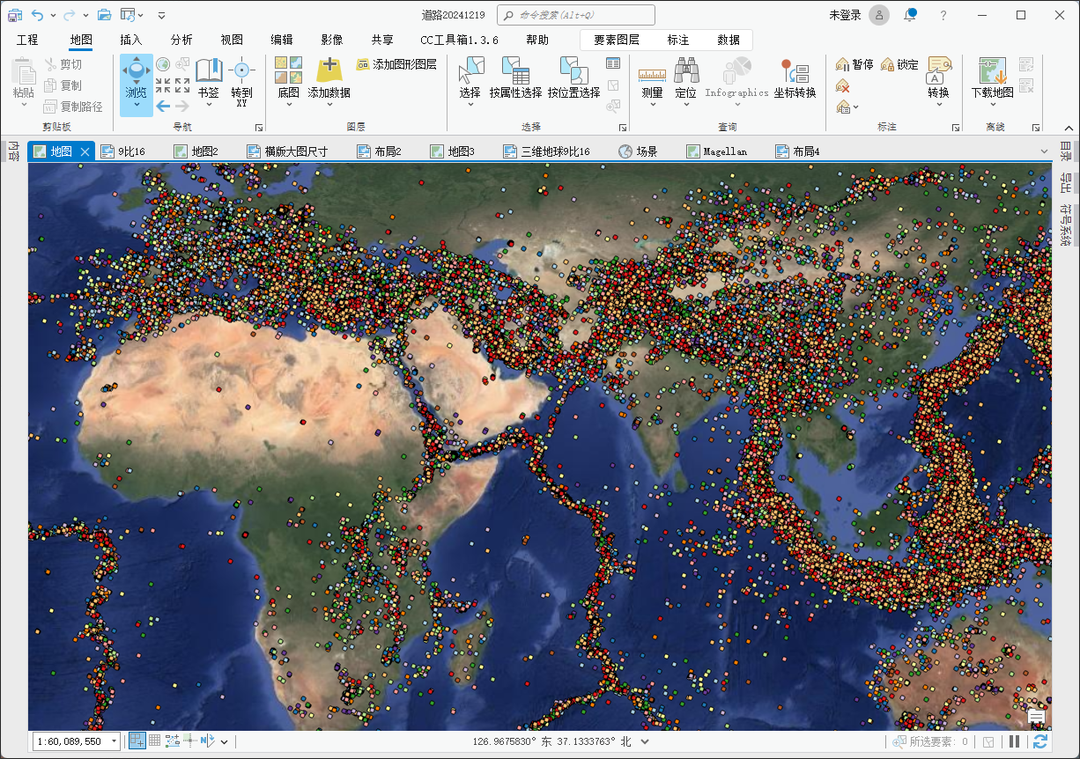This screenshot has width=1080, height=759.
Task: Click the 转到 XY tool
Action: pyautogui.click(x=242, y=80)
